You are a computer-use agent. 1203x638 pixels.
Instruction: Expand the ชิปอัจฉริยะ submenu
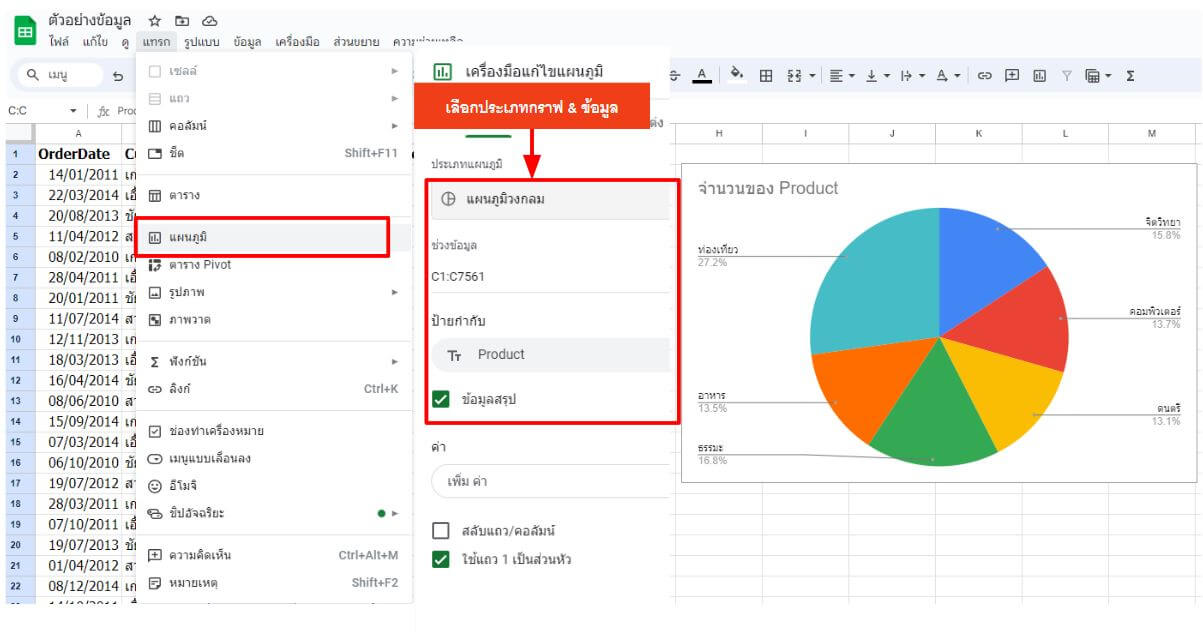[x=273, y=513]
